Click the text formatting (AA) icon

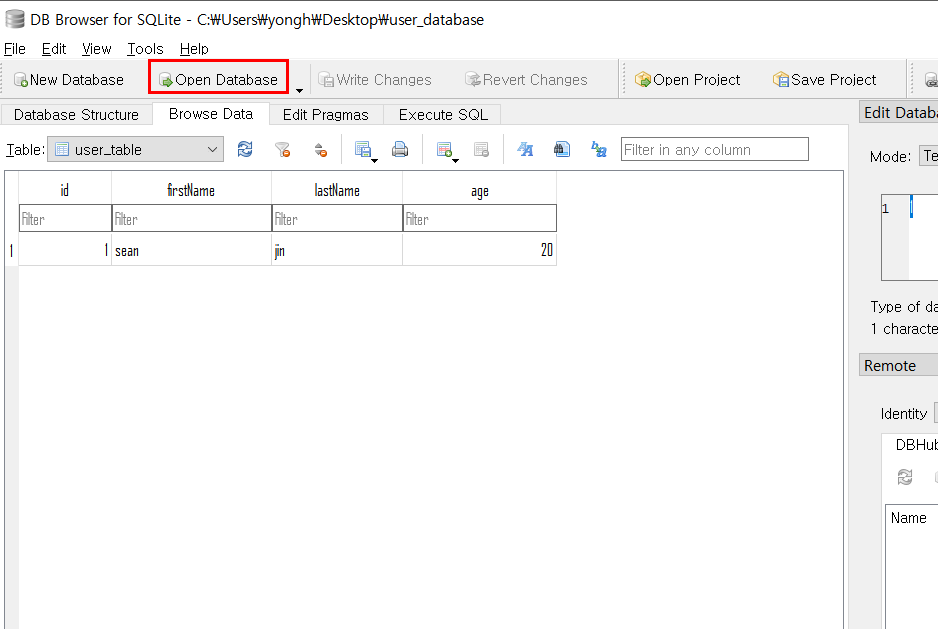pyautogui.click(x=525, y=149)
